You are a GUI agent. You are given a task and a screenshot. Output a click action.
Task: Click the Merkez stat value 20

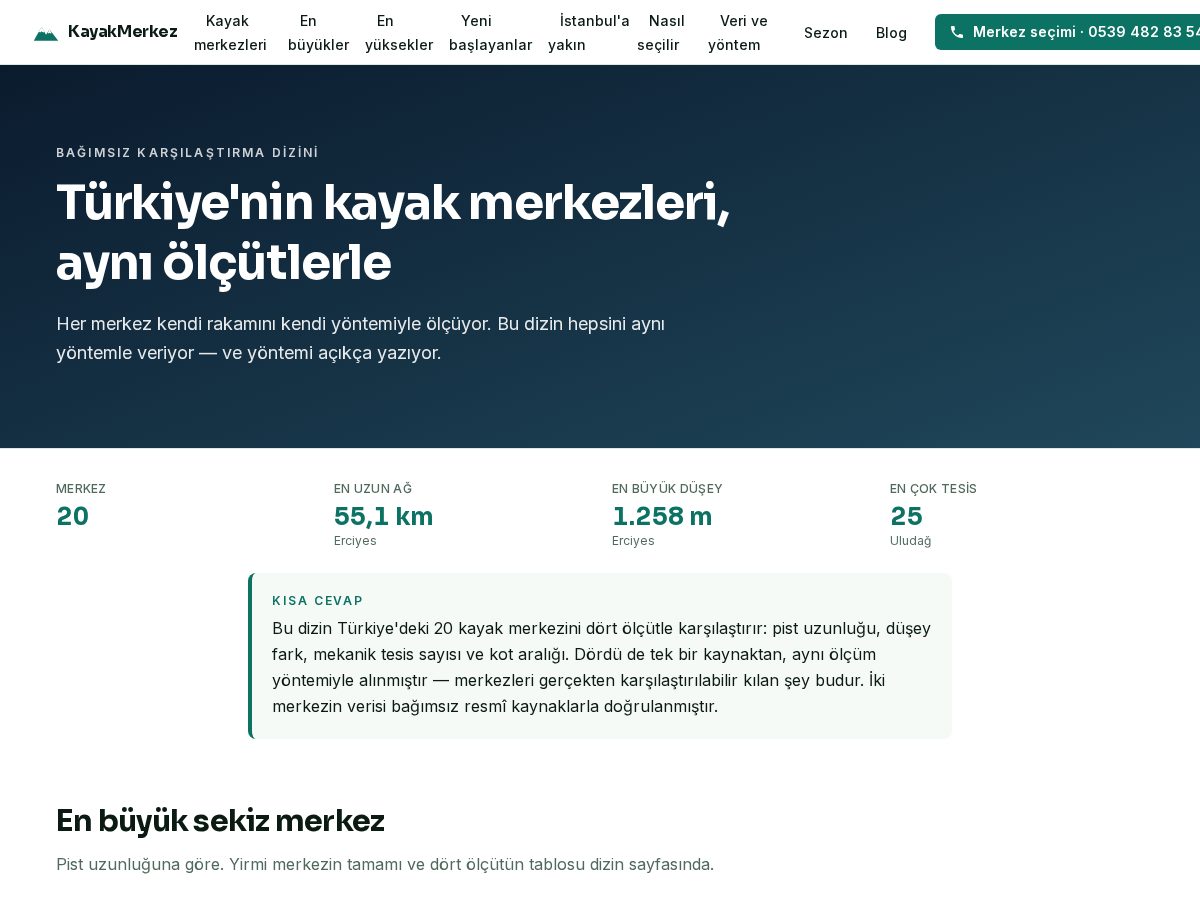click(x=72, y=516)
